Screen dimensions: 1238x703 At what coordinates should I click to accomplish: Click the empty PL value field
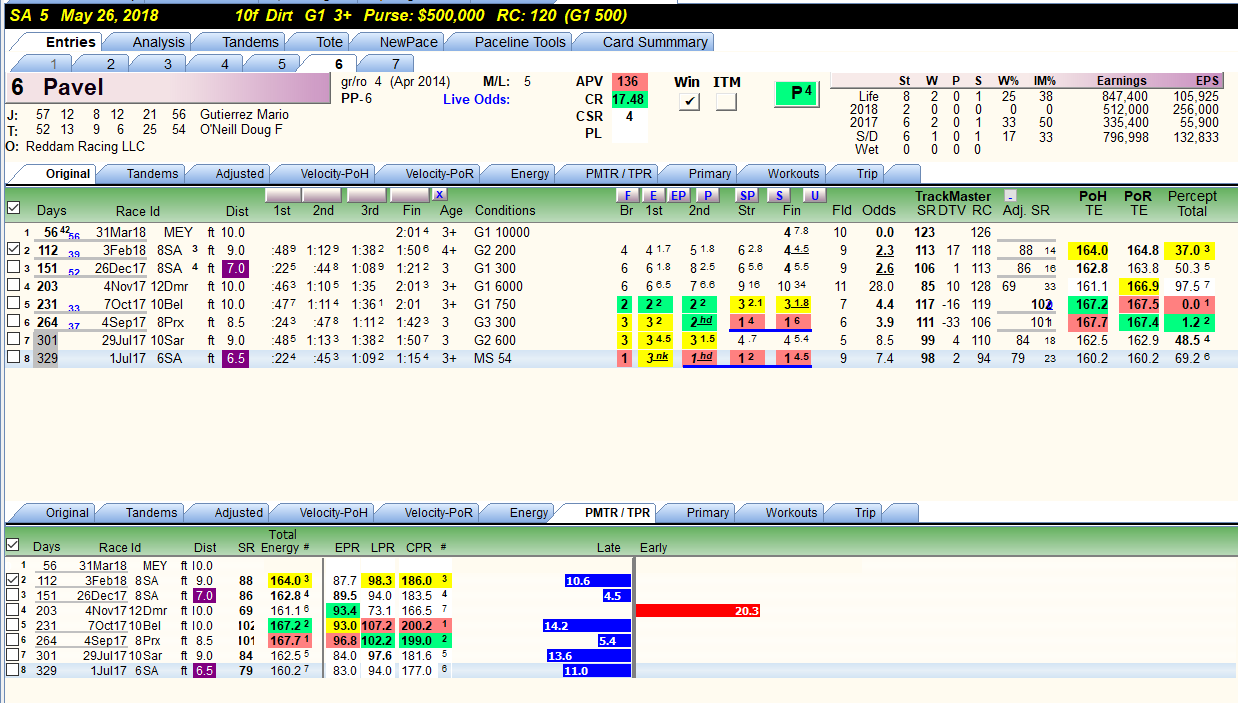pos(628,133)
